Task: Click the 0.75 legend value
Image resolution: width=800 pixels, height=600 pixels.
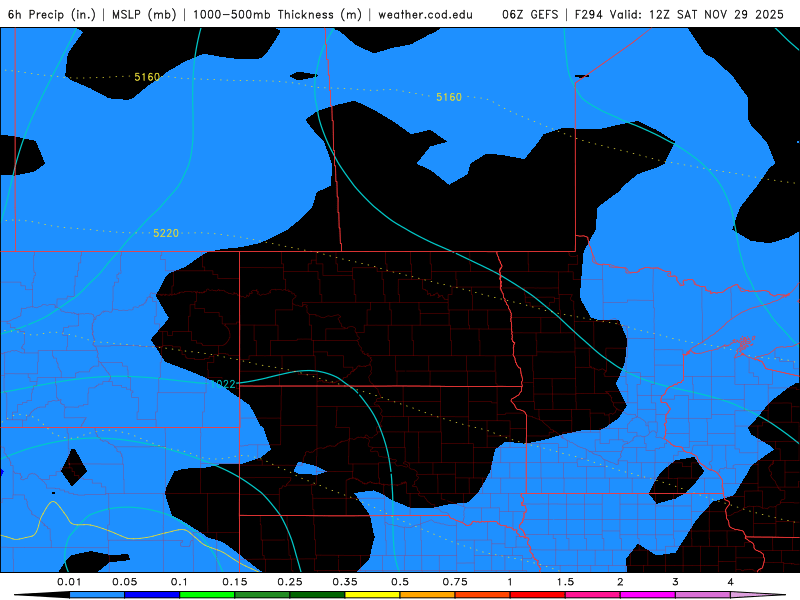Action: coord(455,582)
